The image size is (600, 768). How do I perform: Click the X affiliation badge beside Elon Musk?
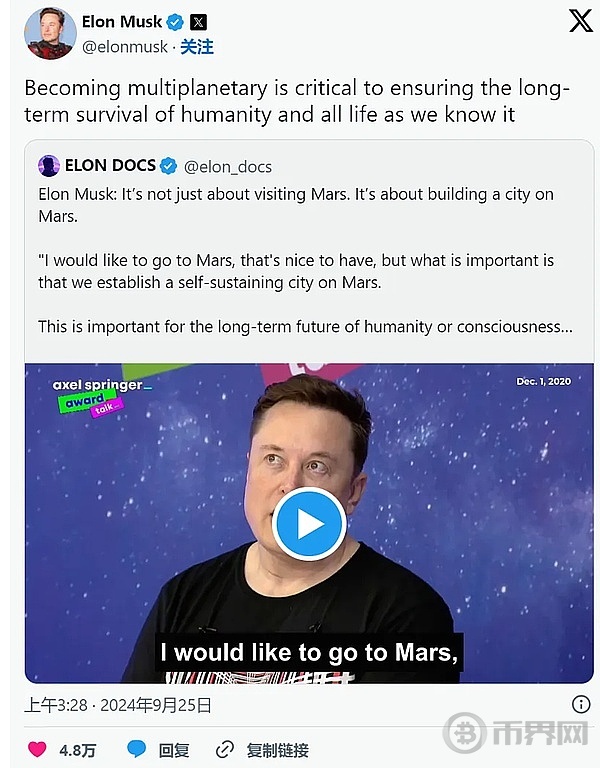coord(199,22)
